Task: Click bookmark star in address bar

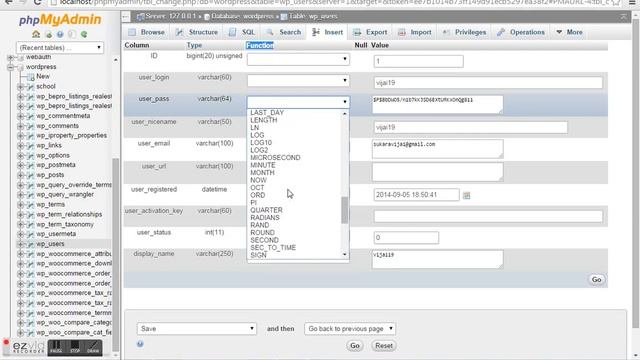Action: (616, 2)
